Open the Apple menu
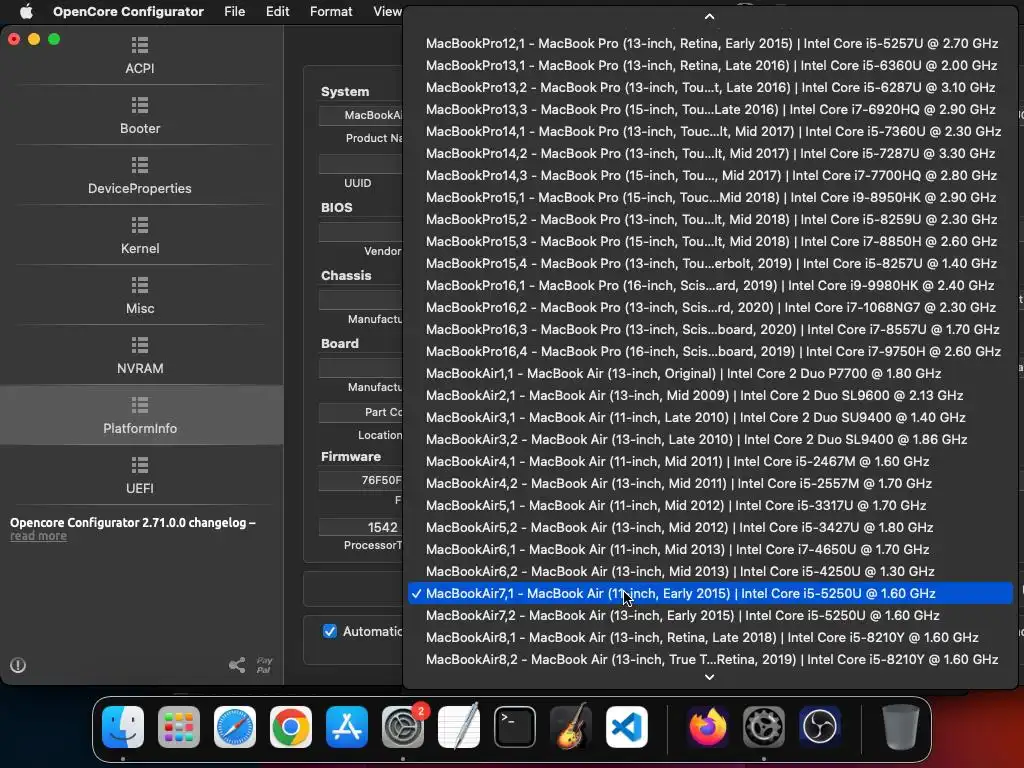Image resolution: width=1024 pixels, height=768 pixels. 26,11
